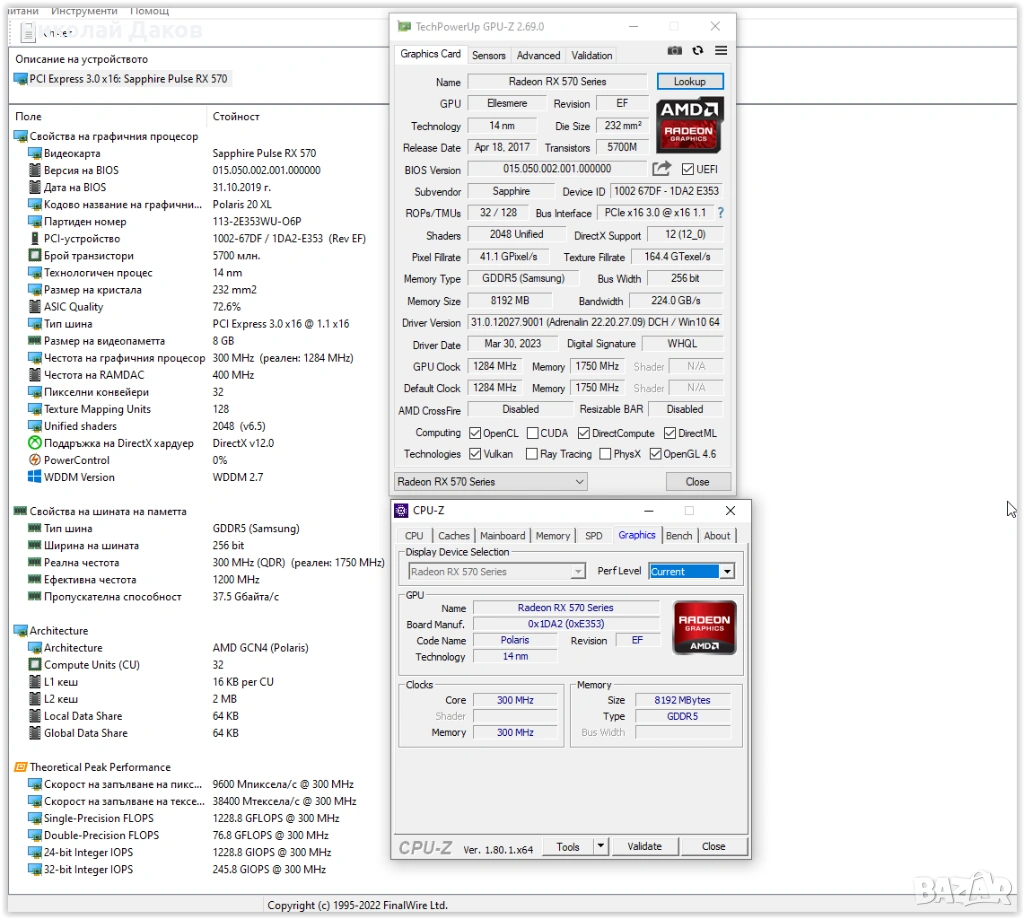The height and width of the screenshot is (918, 1024).
Task: Toggle the CUDA checkbox
Action: [532, 433]
